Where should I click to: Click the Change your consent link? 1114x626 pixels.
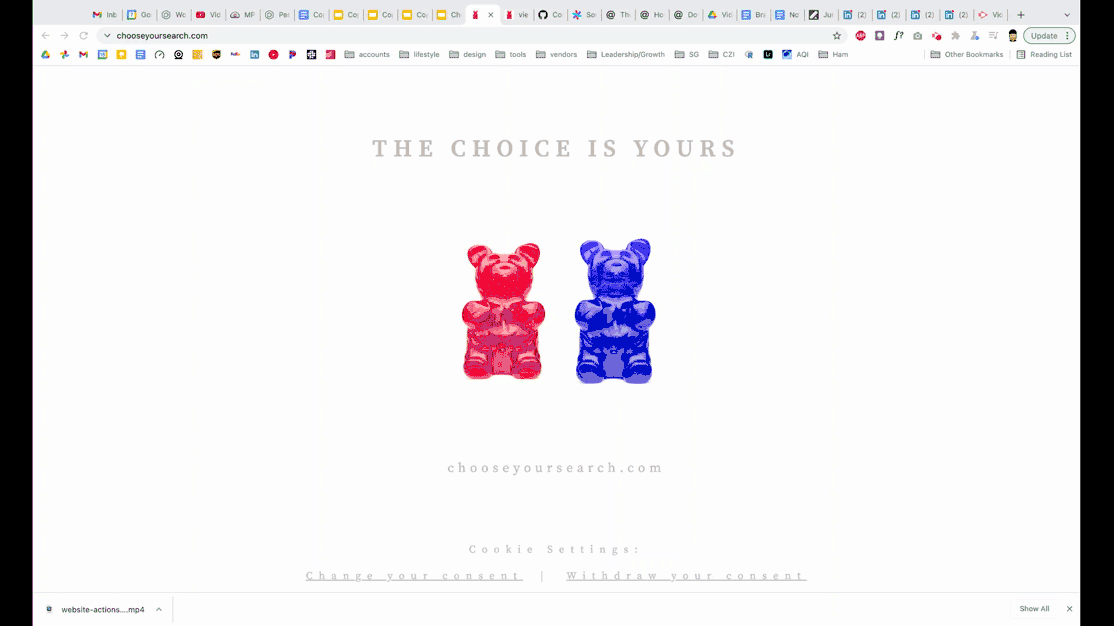click(414, 576)
